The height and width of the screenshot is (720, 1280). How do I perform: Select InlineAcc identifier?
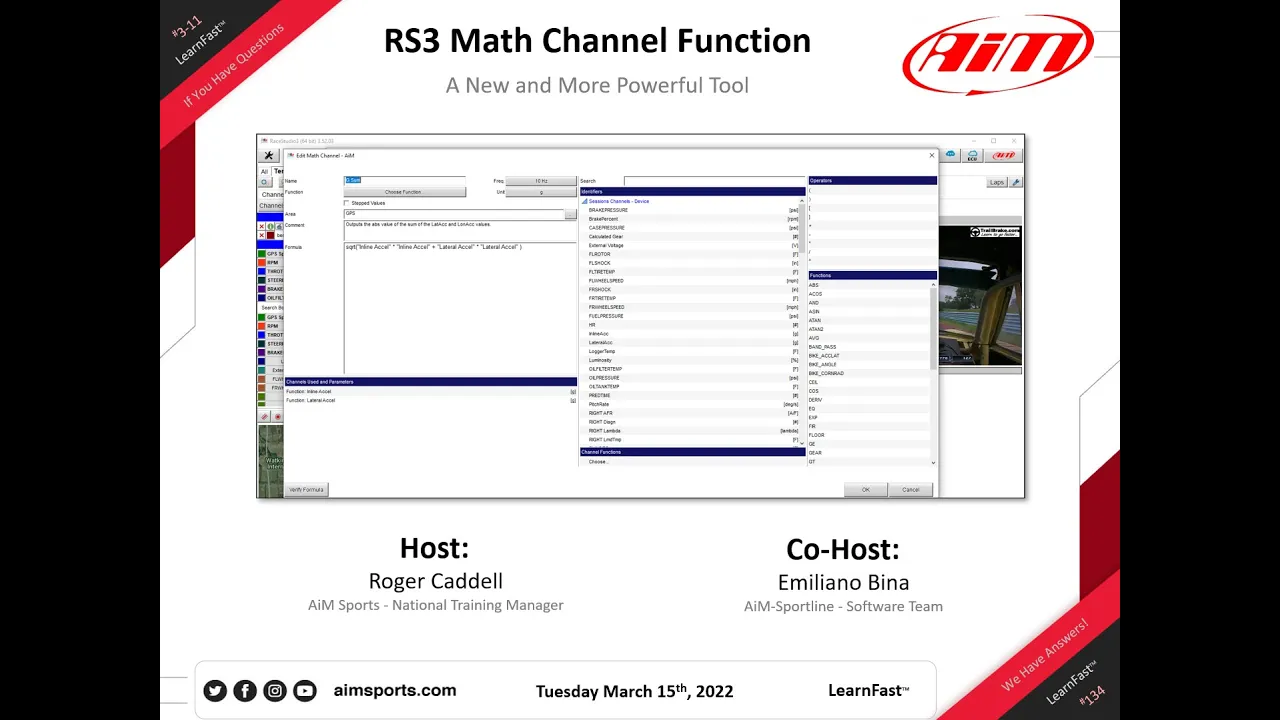click(x=692, y=334)
